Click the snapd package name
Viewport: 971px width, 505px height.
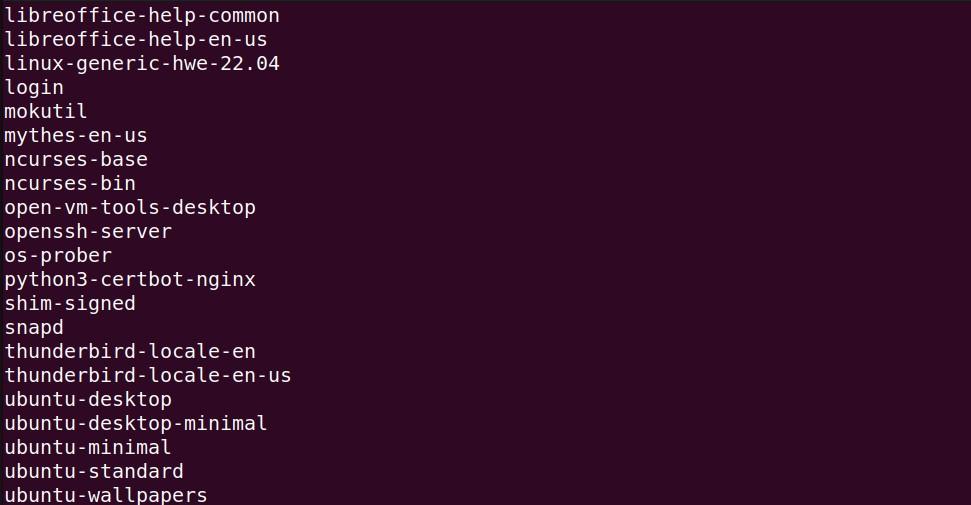coord(34,328)
